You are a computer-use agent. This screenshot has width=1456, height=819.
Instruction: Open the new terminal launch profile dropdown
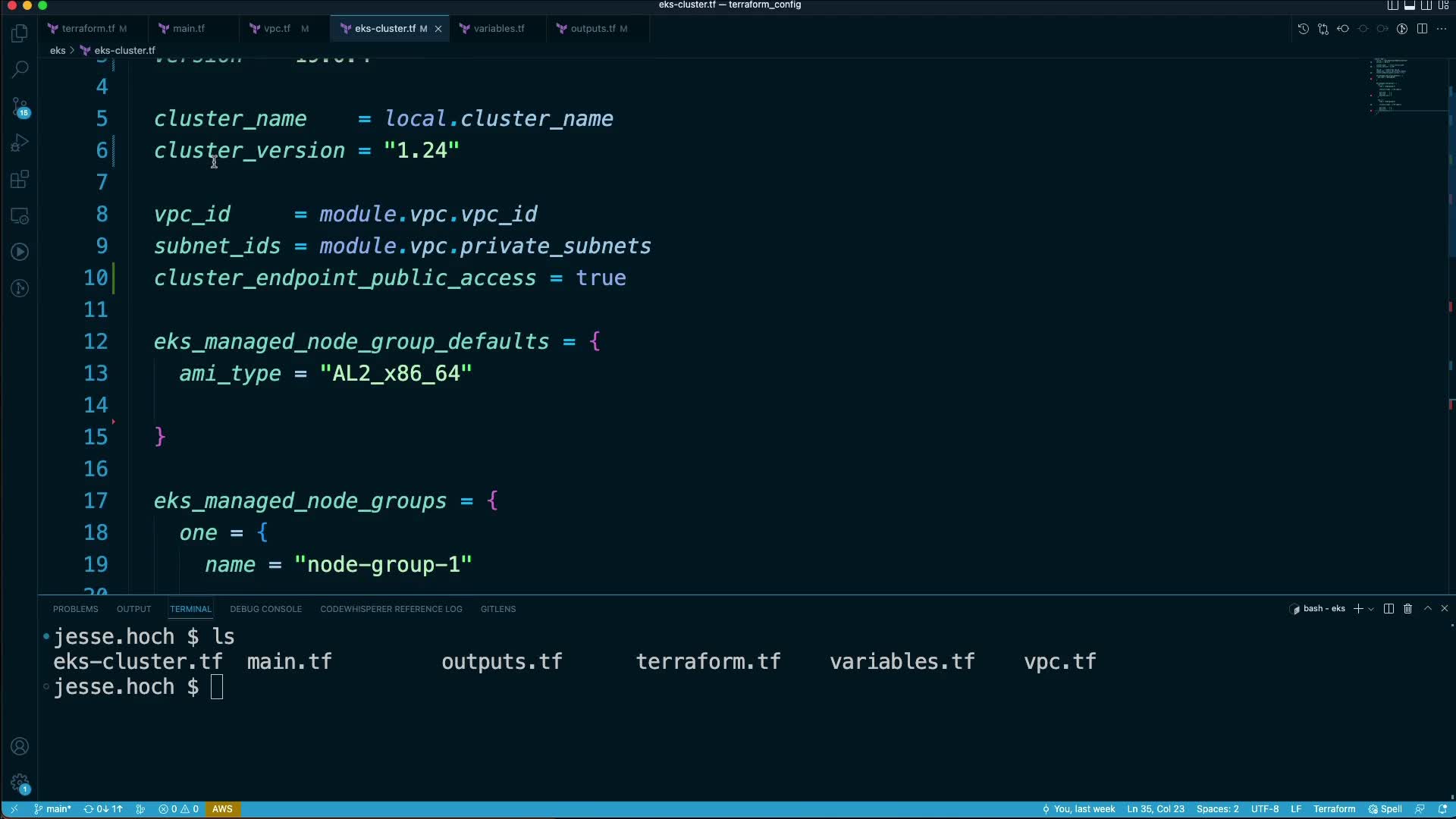[1371, 609]
